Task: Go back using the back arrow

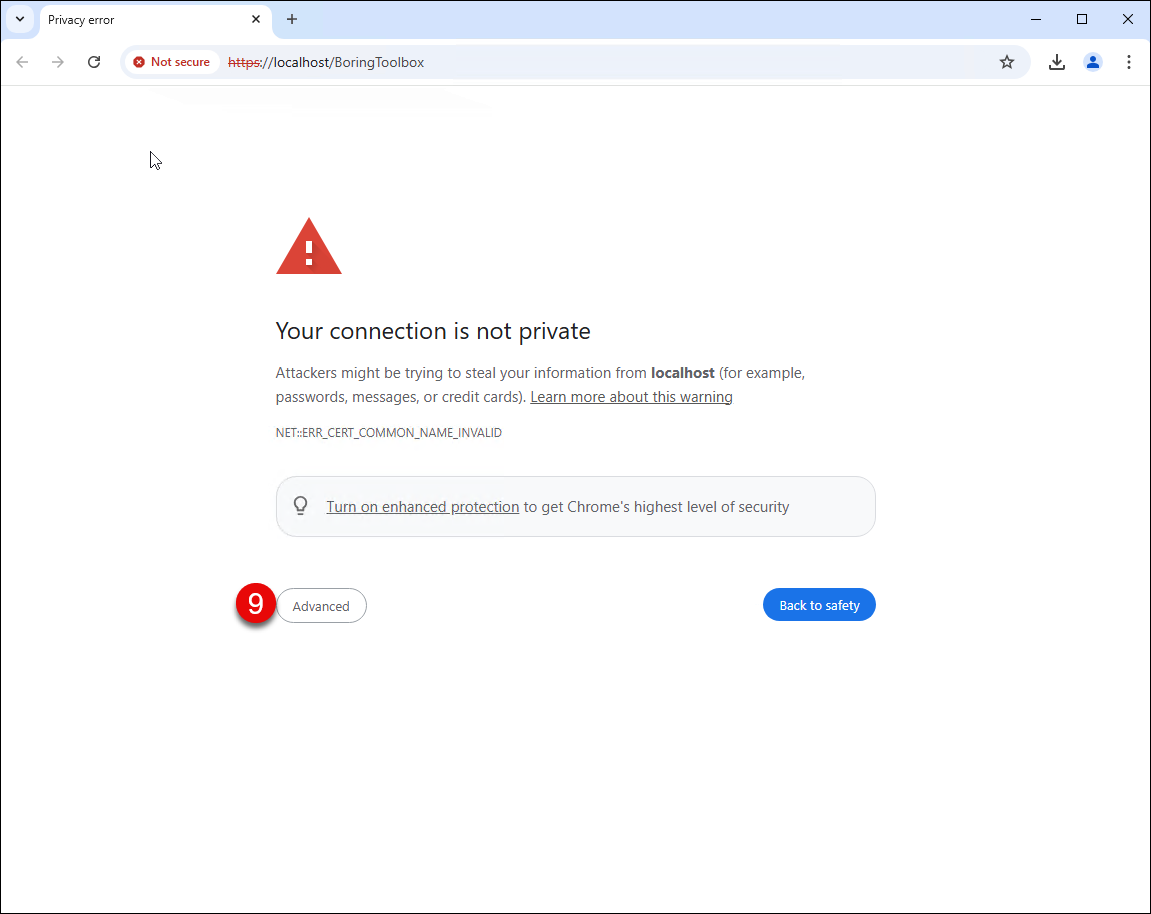Action: pyautogui.click(x=23, y=62)
